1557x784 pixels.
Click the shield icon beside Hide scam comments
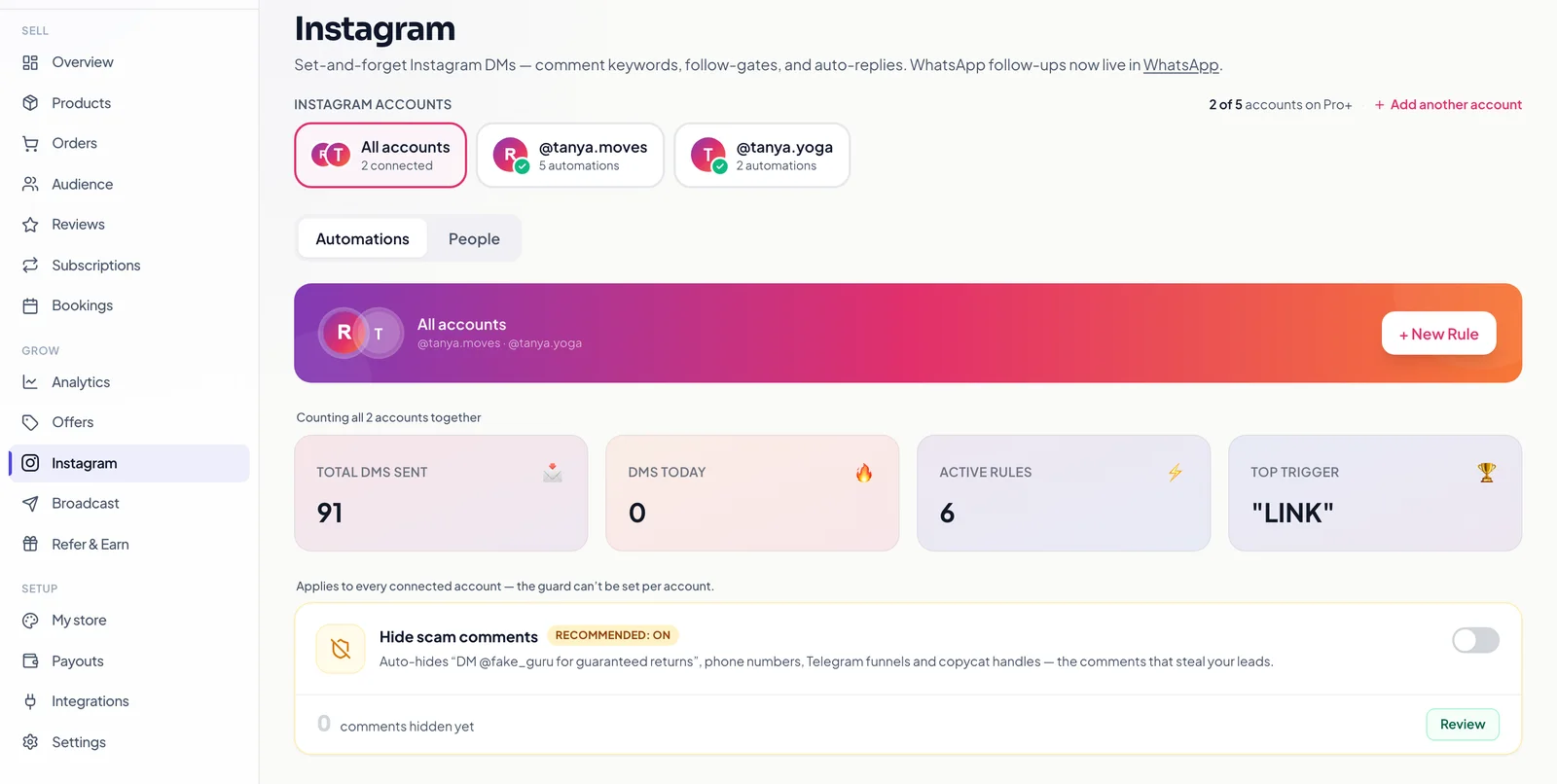pyautogui.click(x=341, y=649)
